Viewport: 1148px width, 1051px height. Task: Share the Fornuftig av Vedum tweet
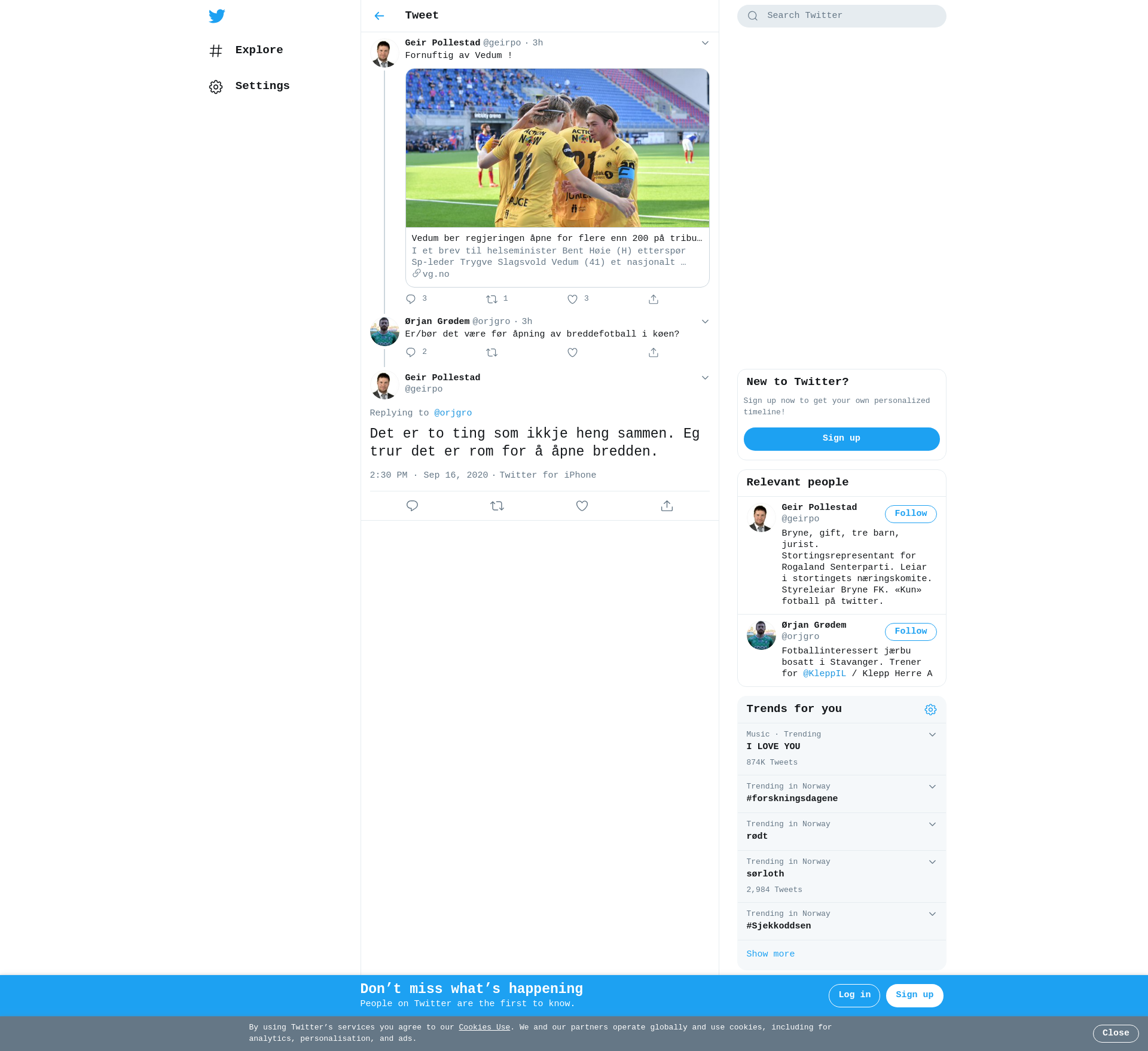[654, 300]
